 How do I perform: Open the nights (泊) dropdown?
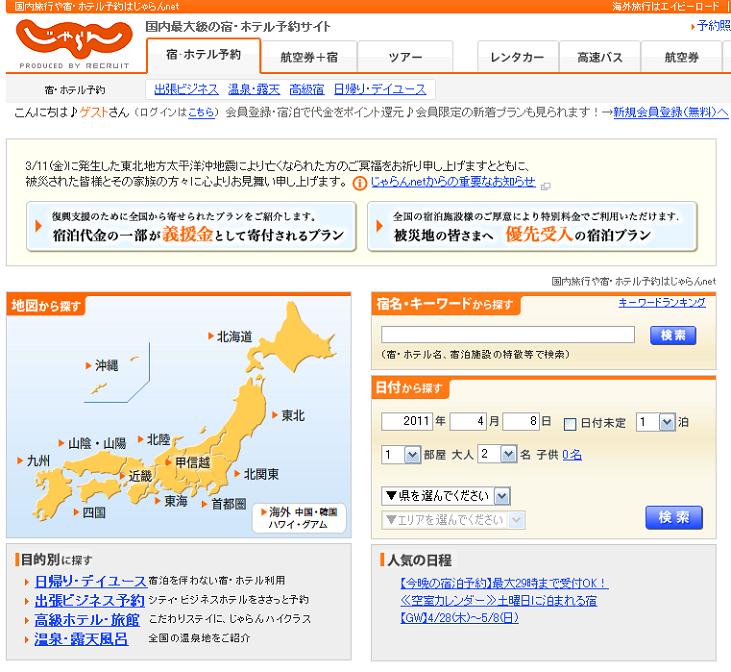655,422
